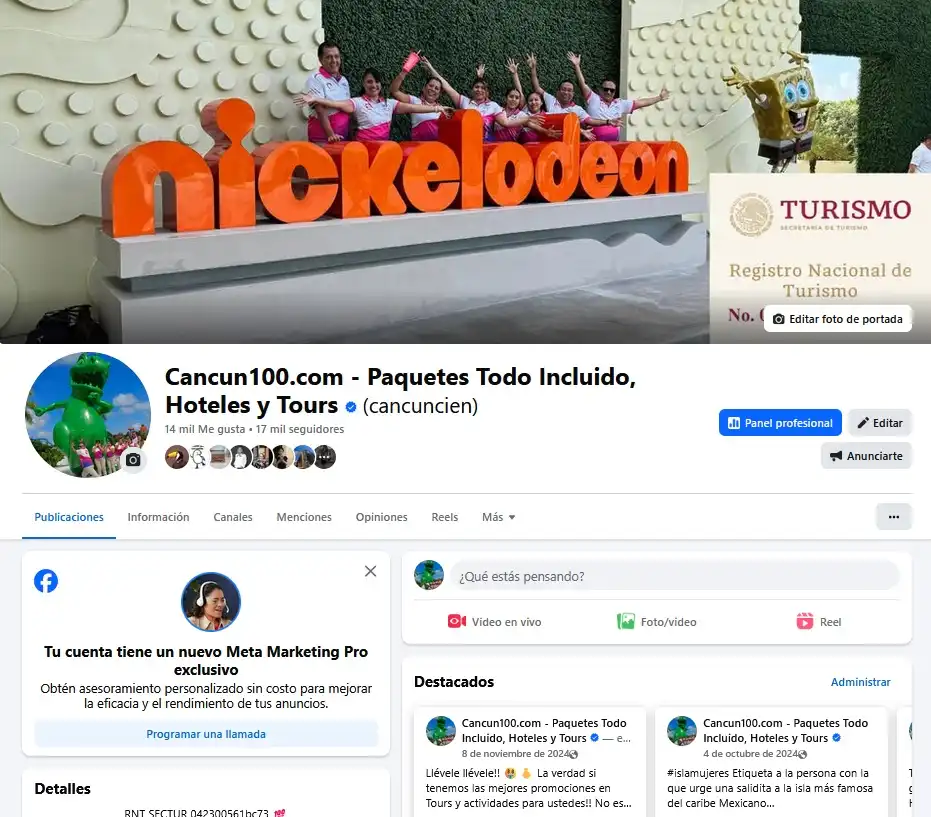Open Administrar for Destacados posts
The image size is (931, 817).
(x=860, y=682)
